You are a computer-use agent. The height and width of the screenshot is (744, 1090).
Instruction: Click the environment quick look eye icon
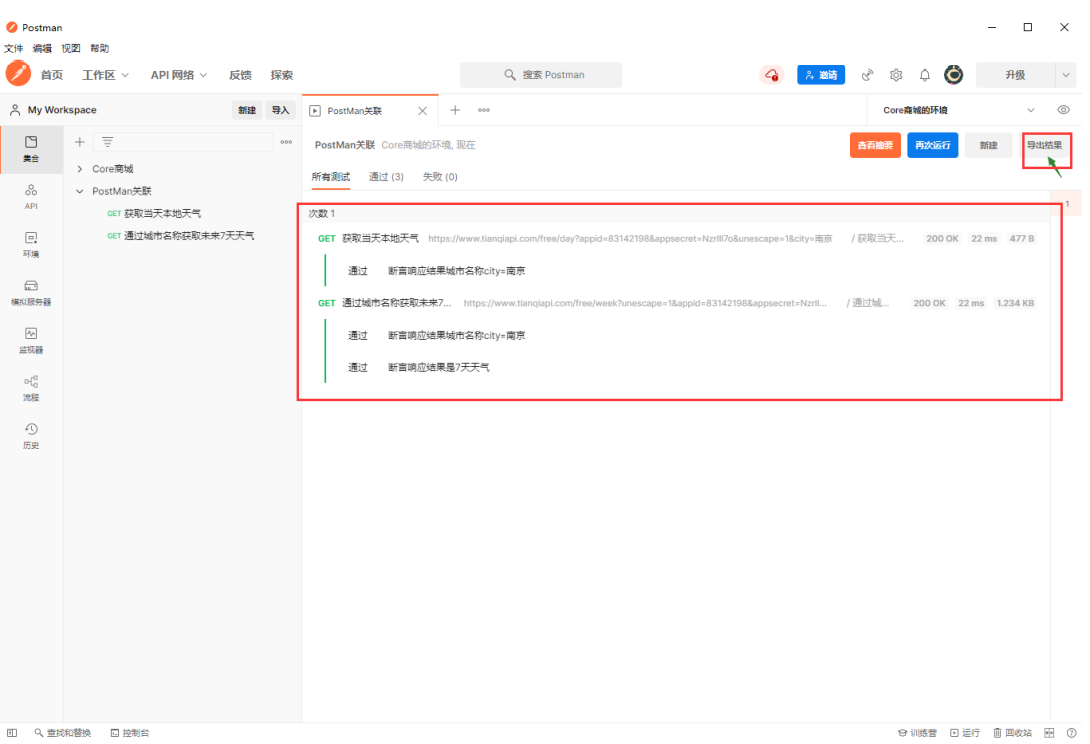coord(1064,110)
